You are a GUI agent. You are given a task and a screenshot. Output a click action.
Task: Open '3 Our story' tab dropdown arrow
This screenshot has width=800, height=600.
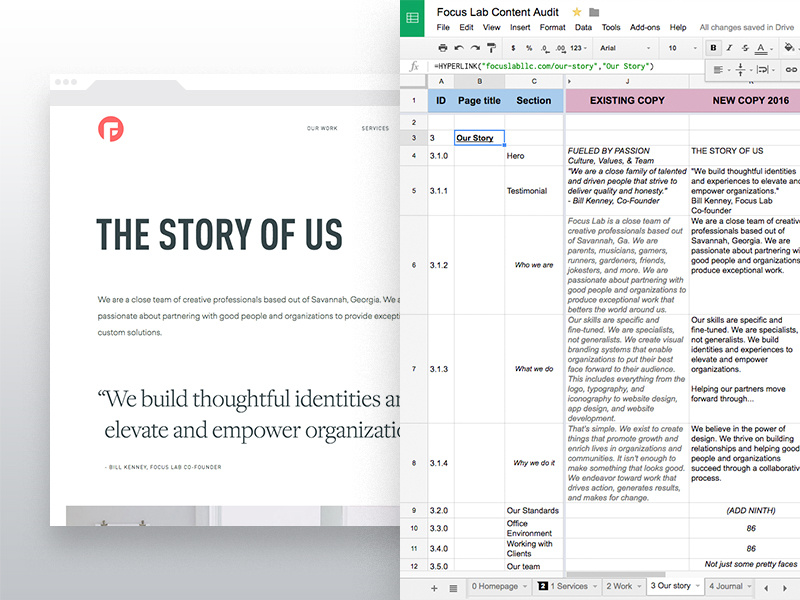tap(698, 586)
